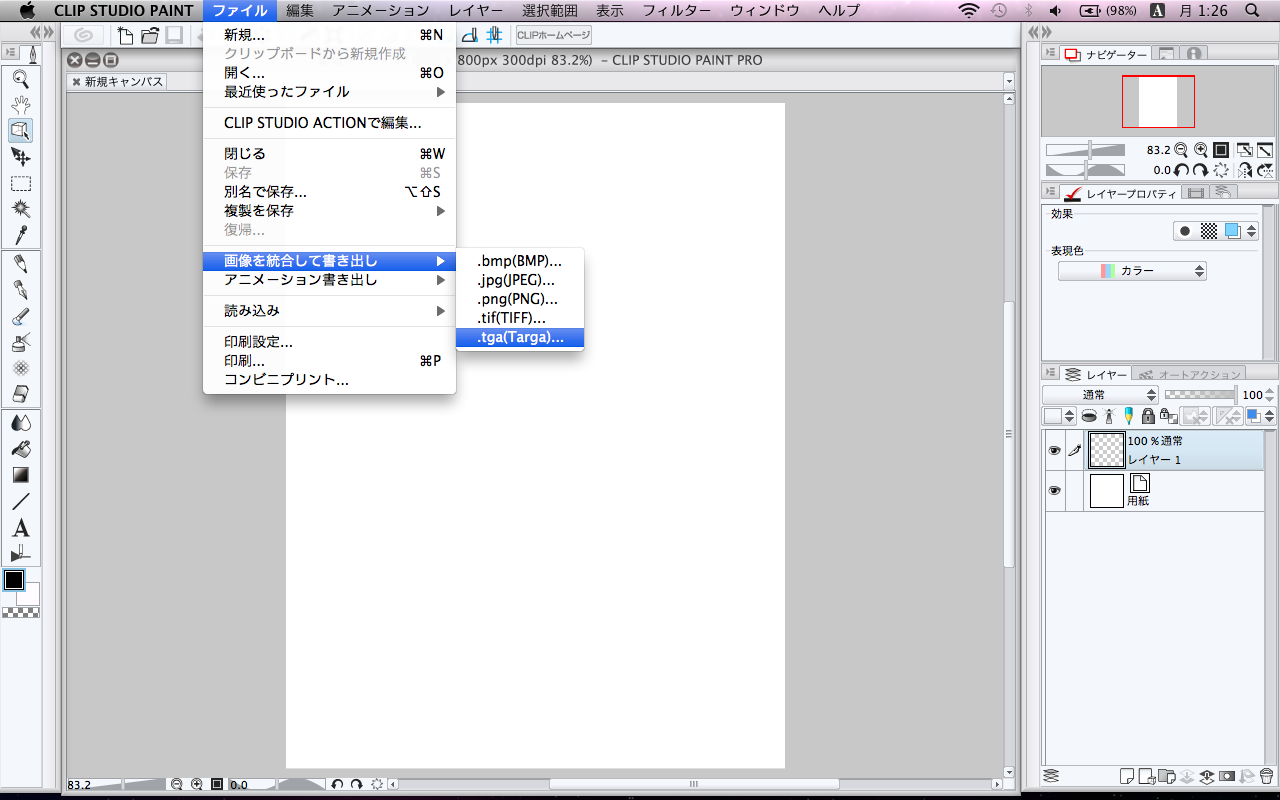Click Rotate Left in Navigator
The image size is (1280, 800).
click(1182, 171)
